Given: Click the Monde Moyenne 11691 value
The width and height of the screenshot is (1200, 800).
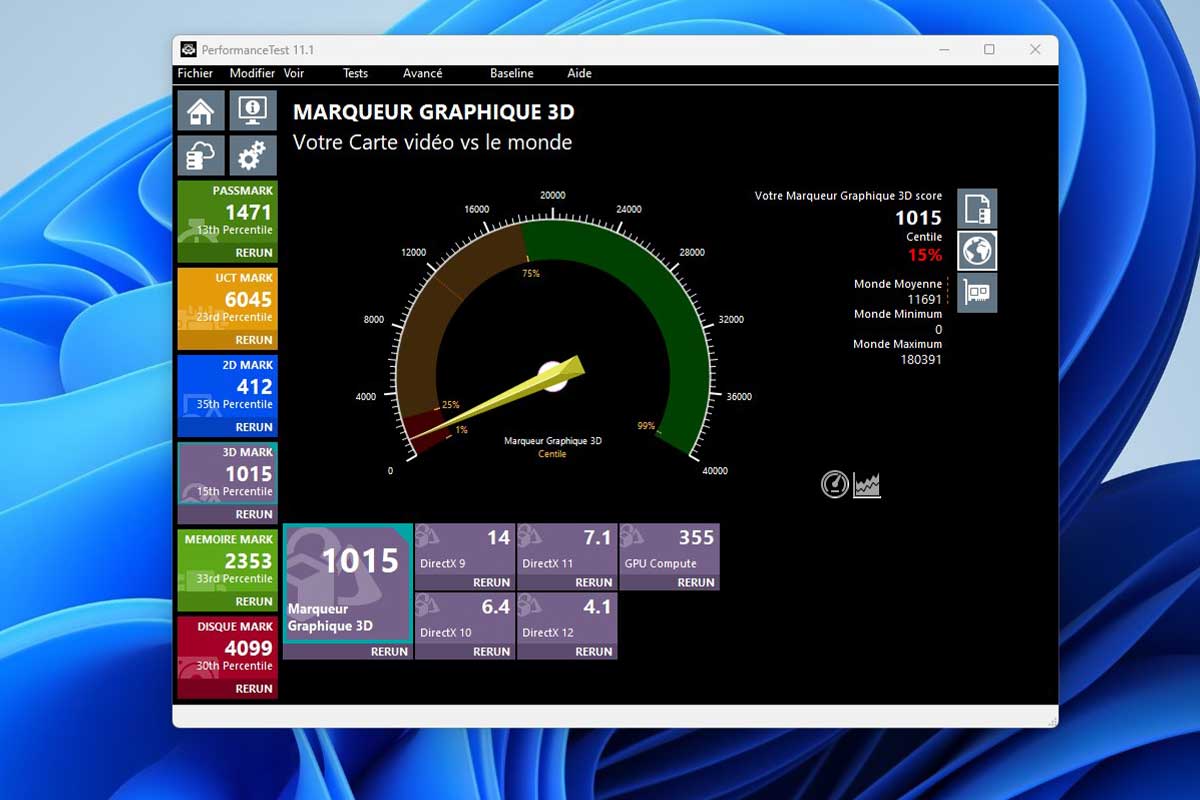Looking at the screenshot, I should pyautogui.click(x=924, y=299).
